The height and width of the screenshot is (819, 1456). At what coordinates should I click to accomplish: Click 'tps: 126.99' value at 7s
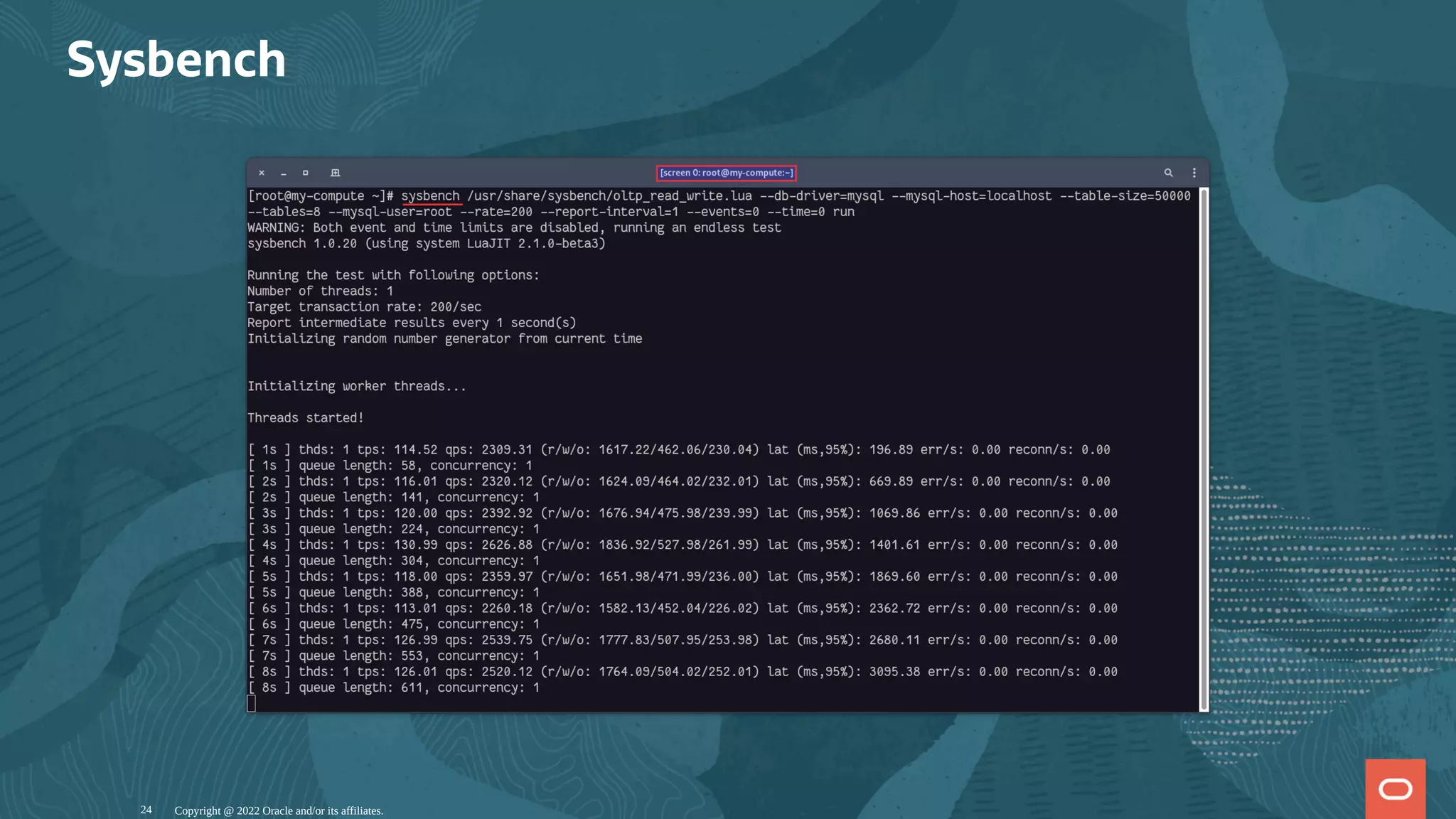coord(397,640)
